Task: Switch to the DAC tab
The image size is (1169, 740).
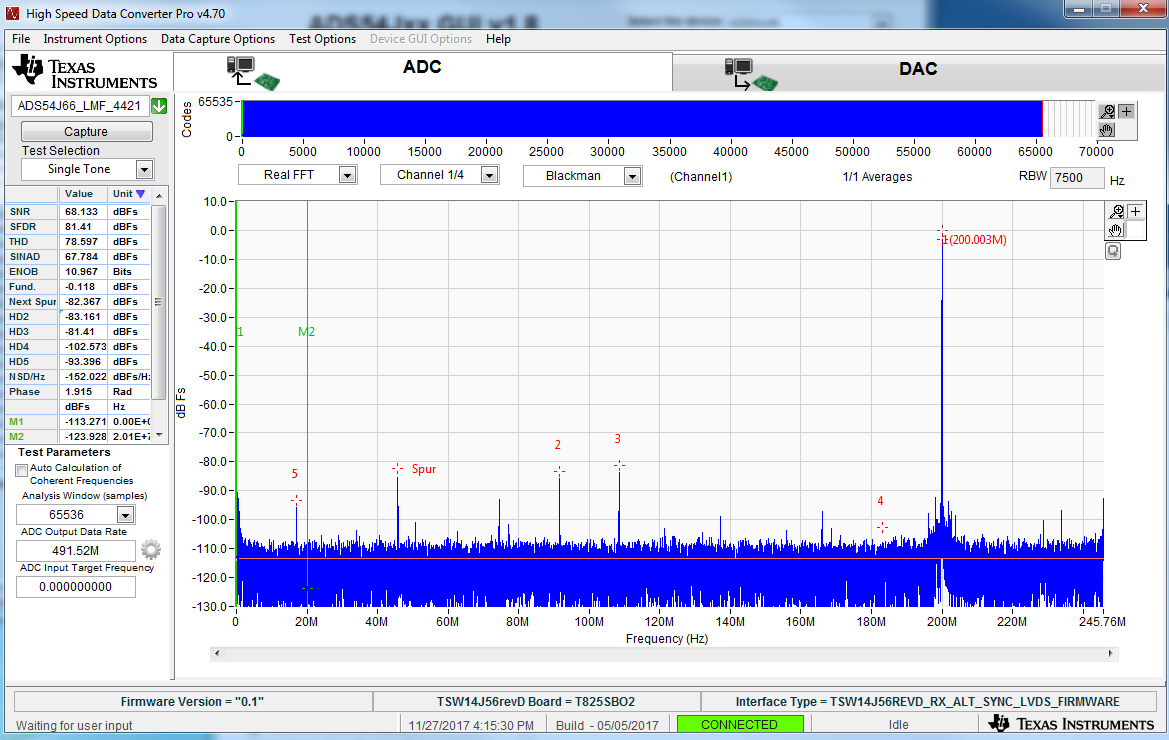Action: [918, 73]
